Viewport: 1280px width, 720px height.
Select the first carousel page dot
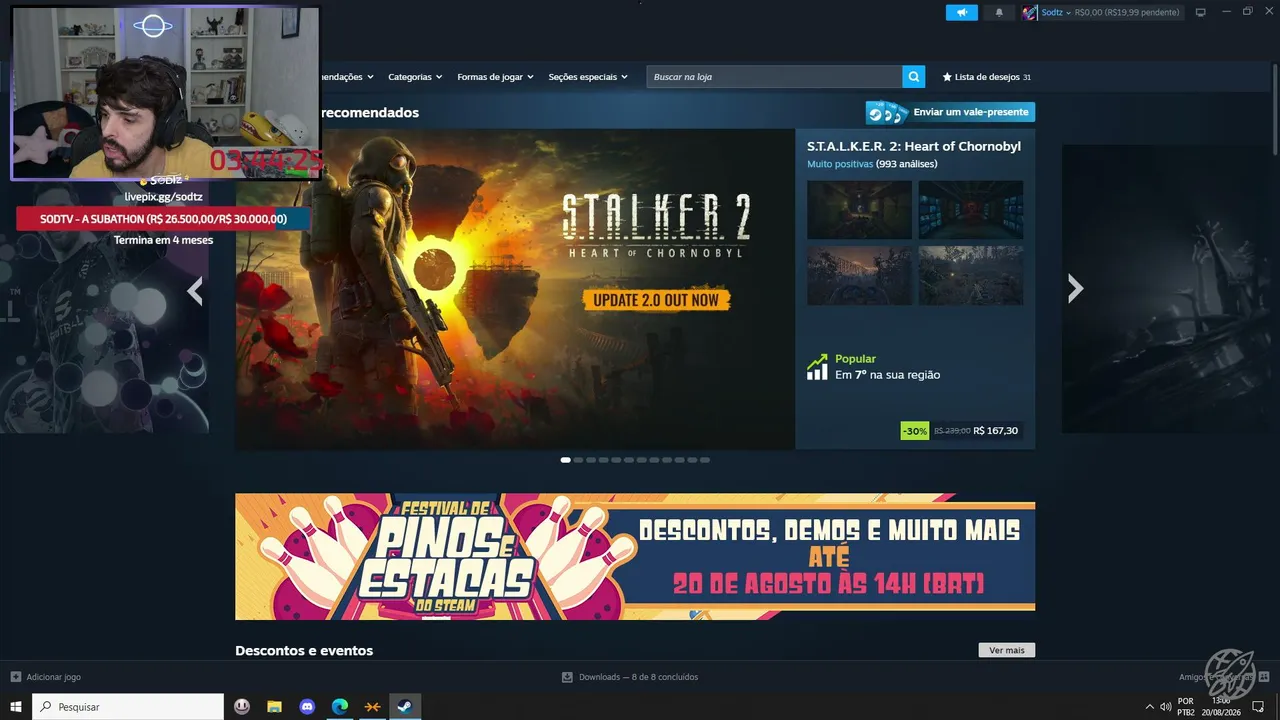click(x=566, y=460)
